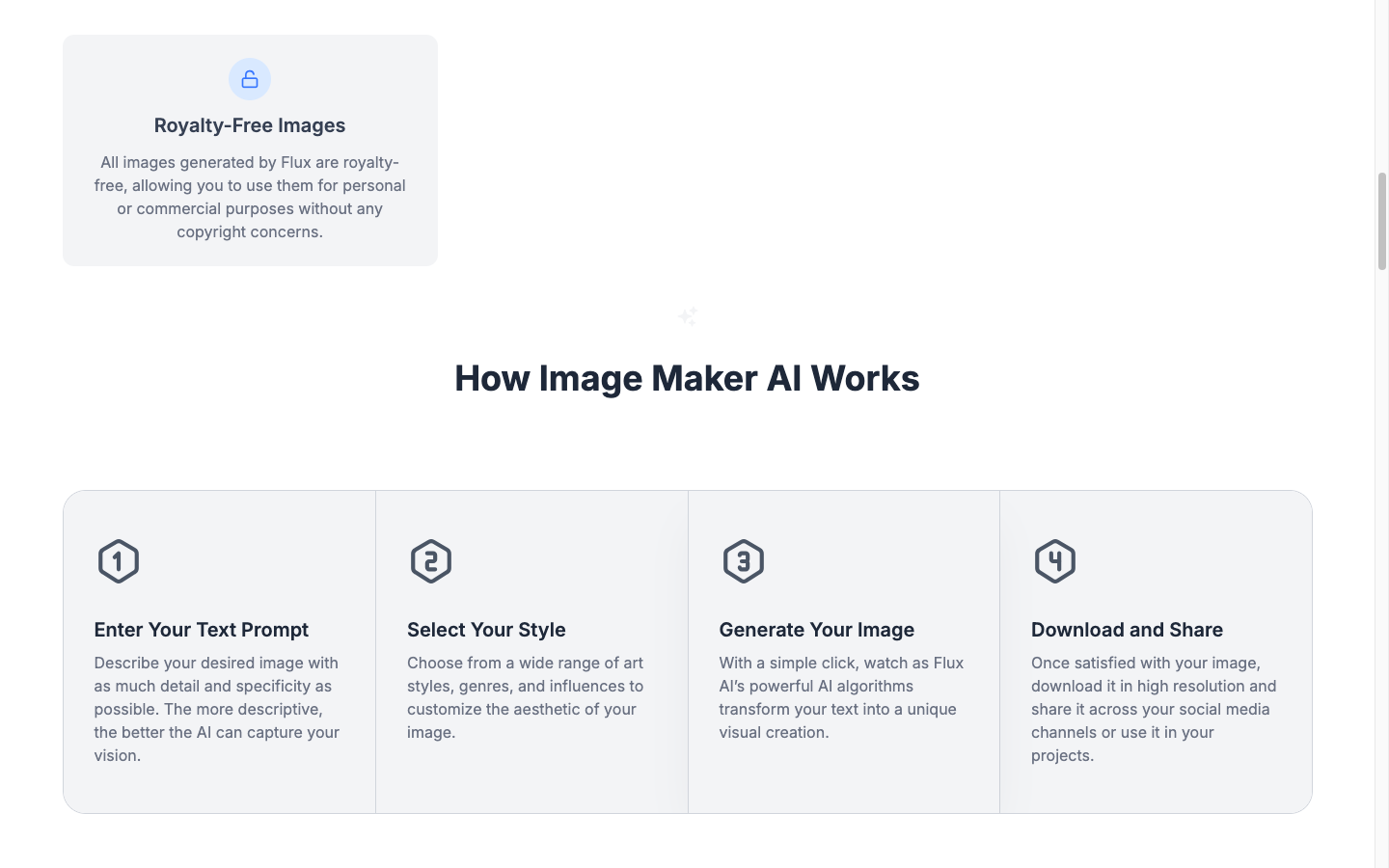Click the royalty-free copyright description paragraph
This screenshot has height=868, width=1389.
[x=250, y=197]
